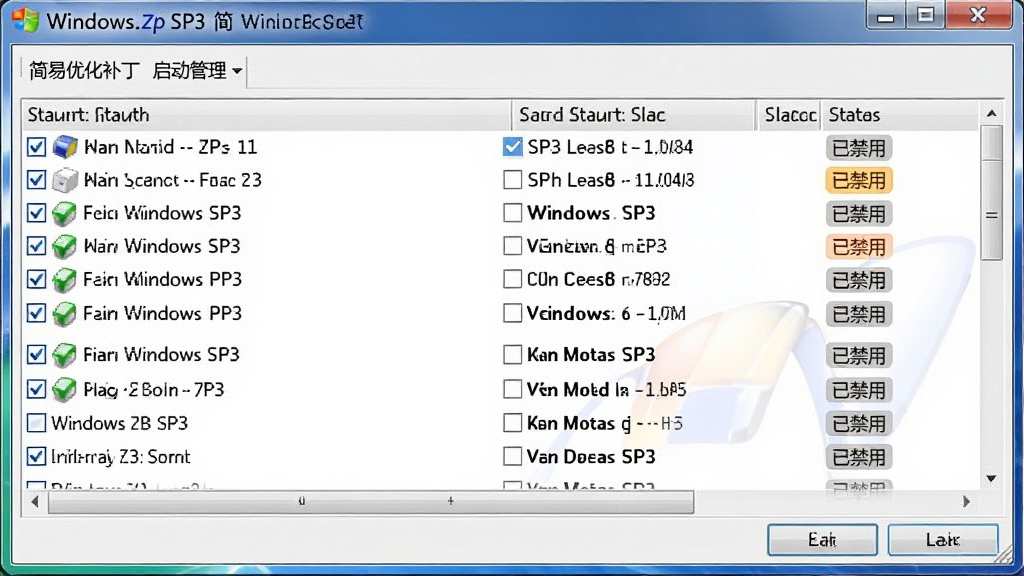Click orange 已禁用 status of 'VGnctwn' row
This screenshot has width=1024, height=576.
[x=859, y=247]
